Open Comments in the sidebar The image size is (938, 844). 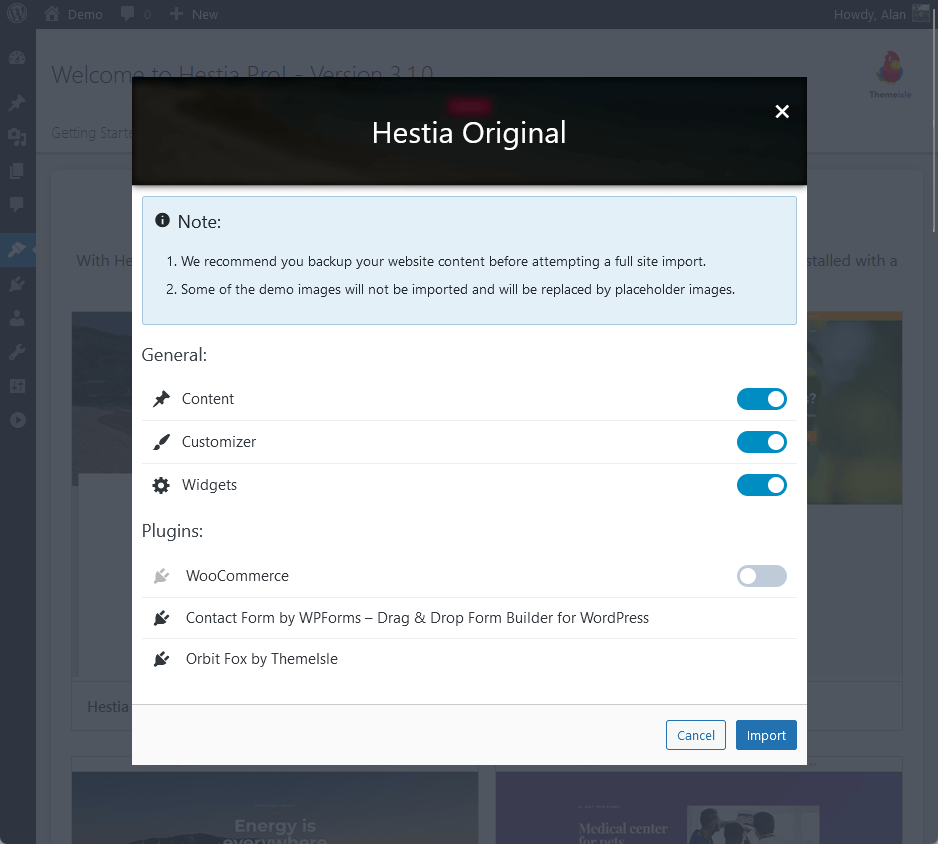17,205
